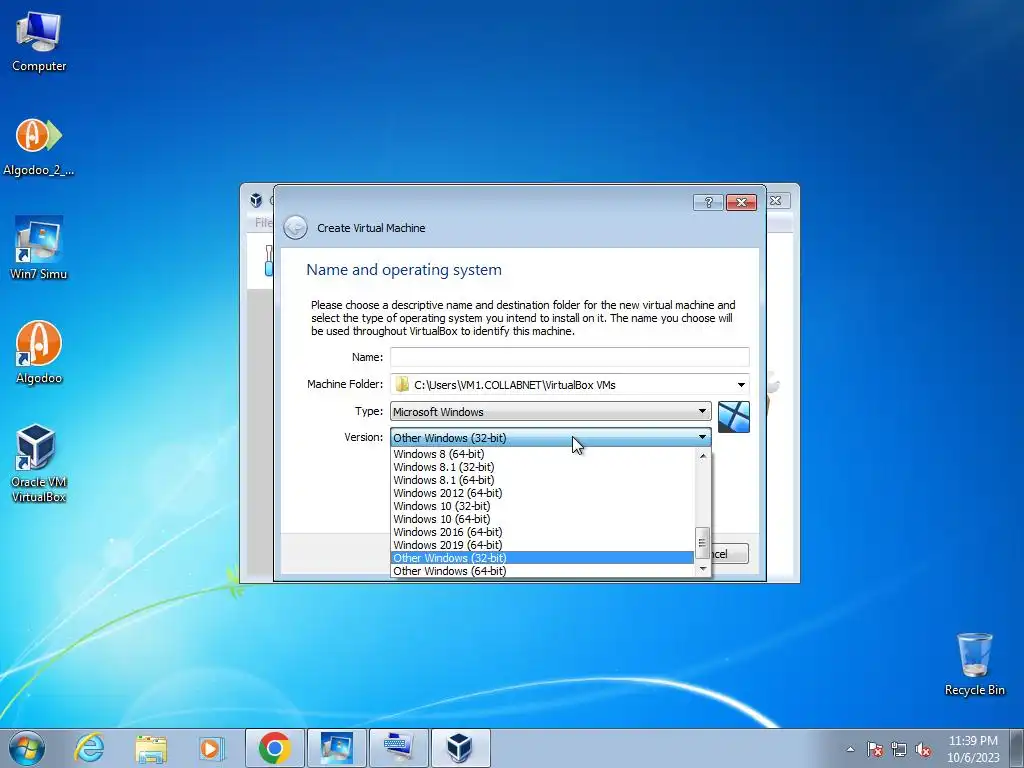Choose Windows 8 (64-bit) from list
Screen dimensions: 1024x768
click(542, 454)
